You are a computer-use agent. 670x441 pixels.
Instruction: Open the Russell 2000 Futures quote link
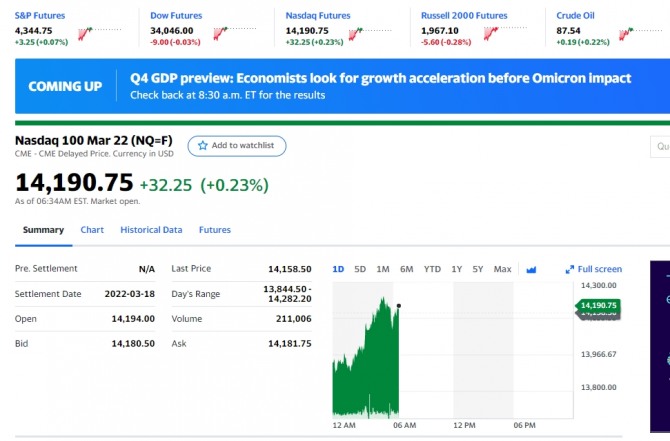click(x=464, y=16)
